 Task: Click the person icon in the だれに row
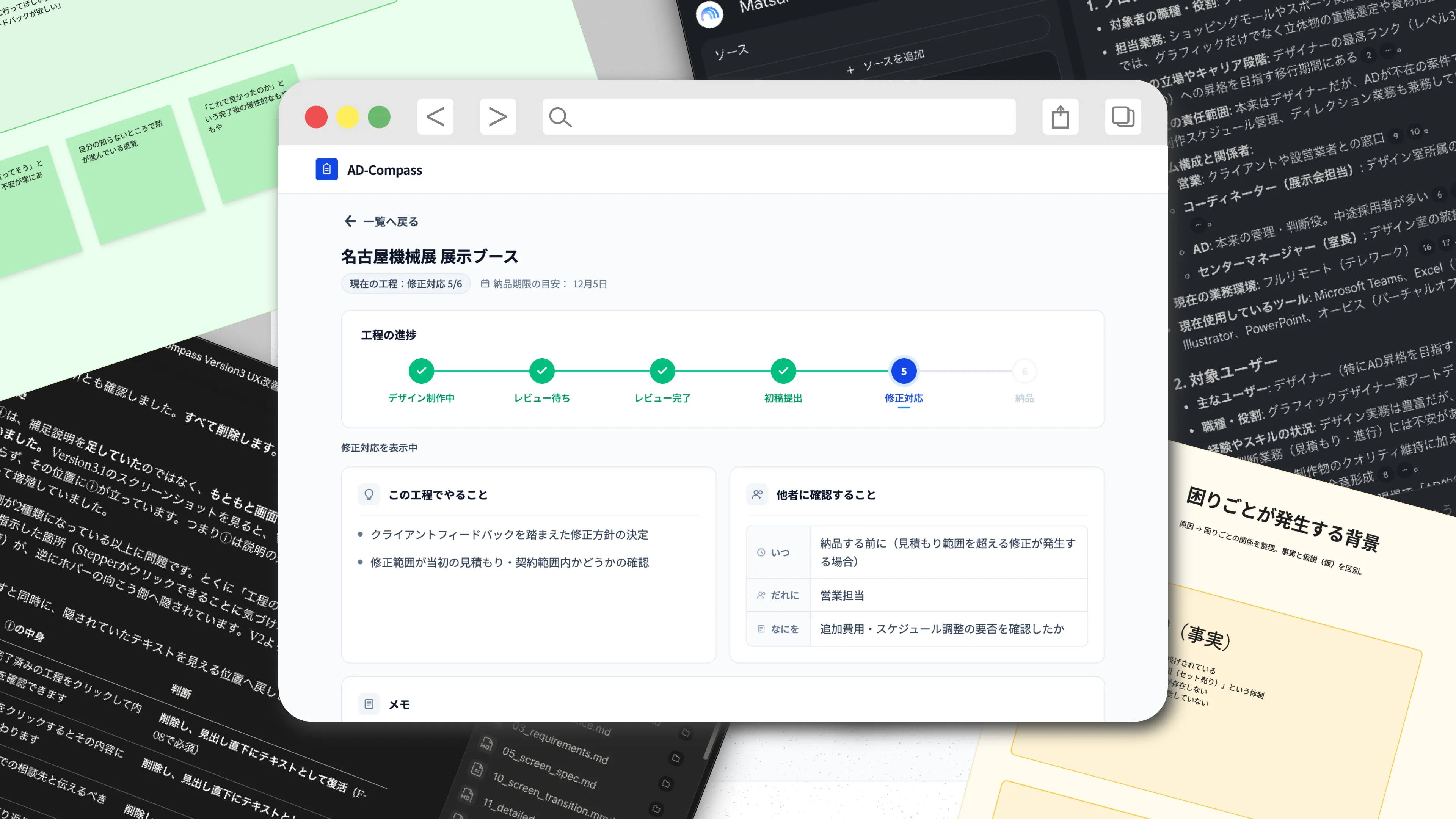point(761,595)
